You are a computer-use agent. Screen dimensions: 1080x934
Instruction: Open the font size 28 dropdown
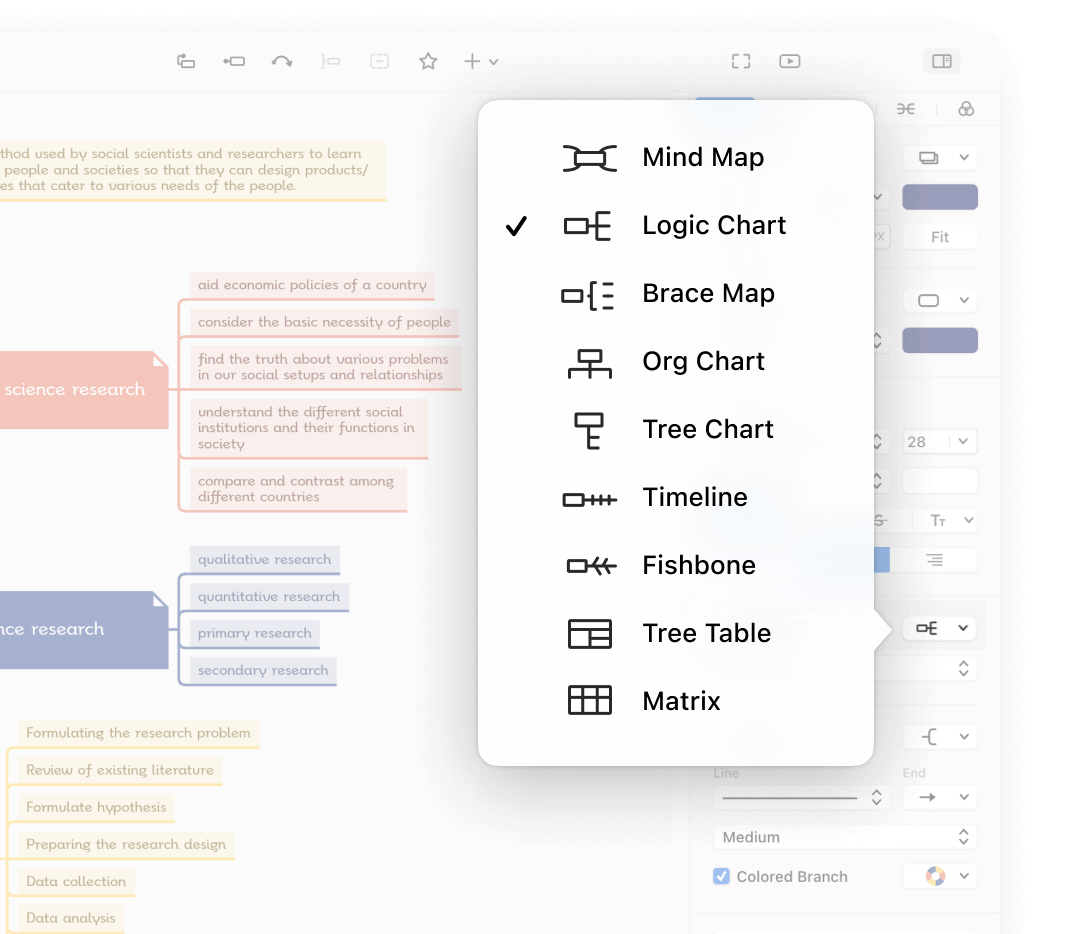(940, 441)
